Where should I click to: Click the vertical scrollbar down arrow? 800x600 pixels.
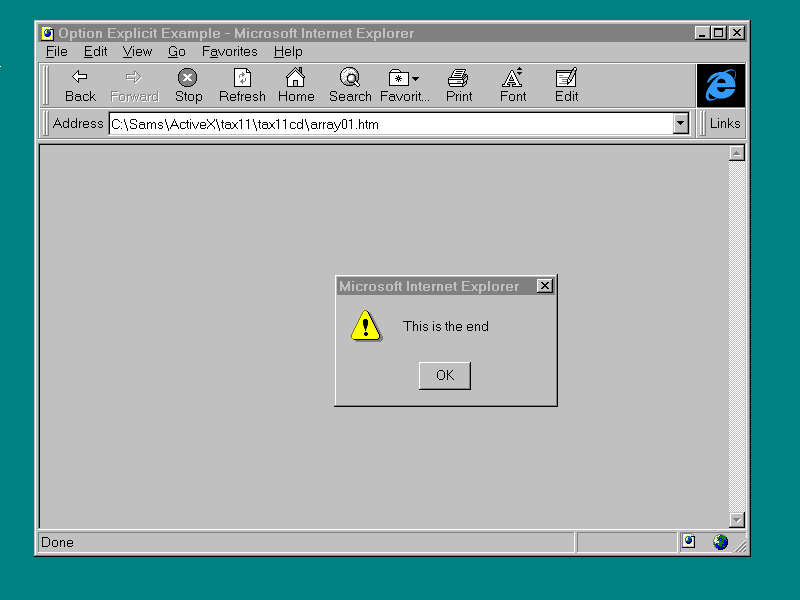[x=737, y=520]
